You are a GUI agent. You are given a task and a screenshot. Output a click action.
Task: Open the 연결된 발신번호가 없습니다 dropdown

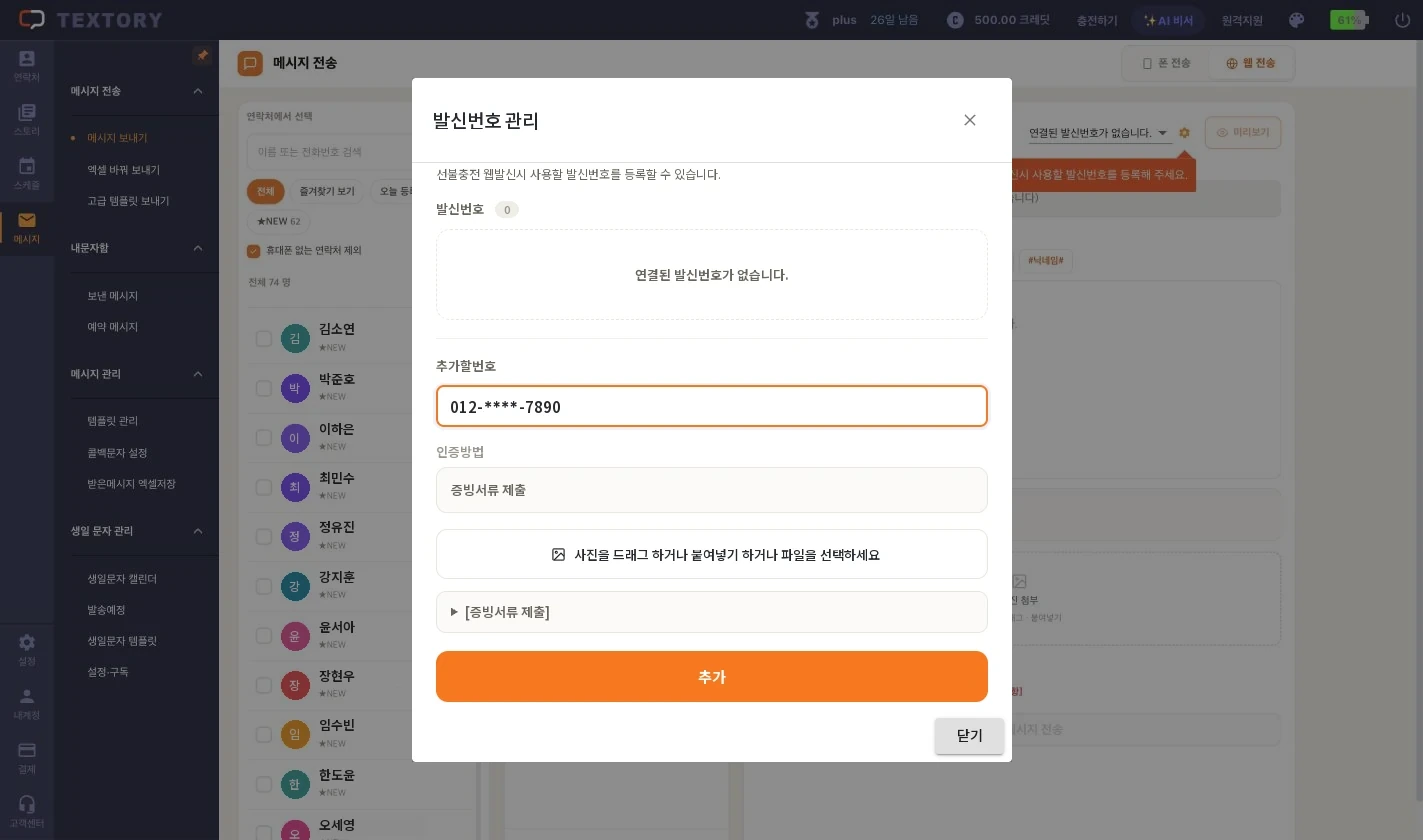(1098, 133)
